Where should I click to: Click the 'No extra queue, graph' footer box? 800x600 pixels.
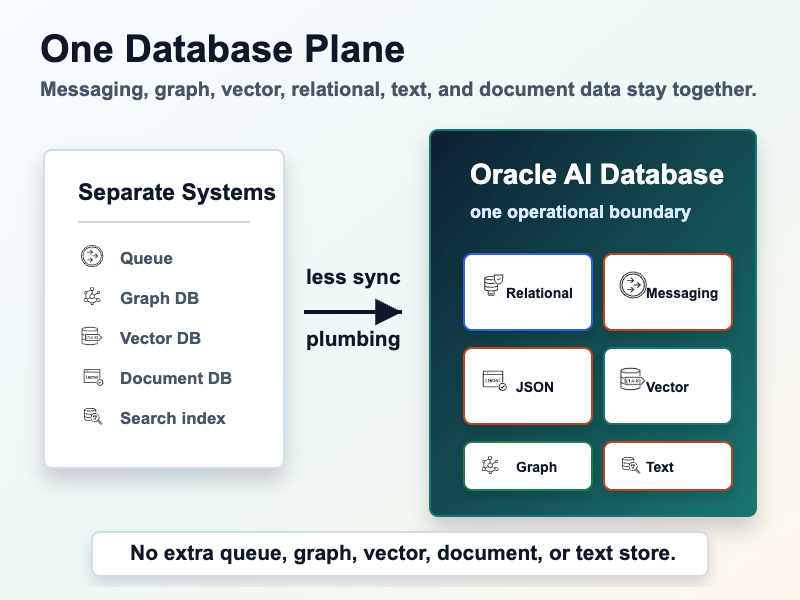pyautogui.click(x=400, y=554)
